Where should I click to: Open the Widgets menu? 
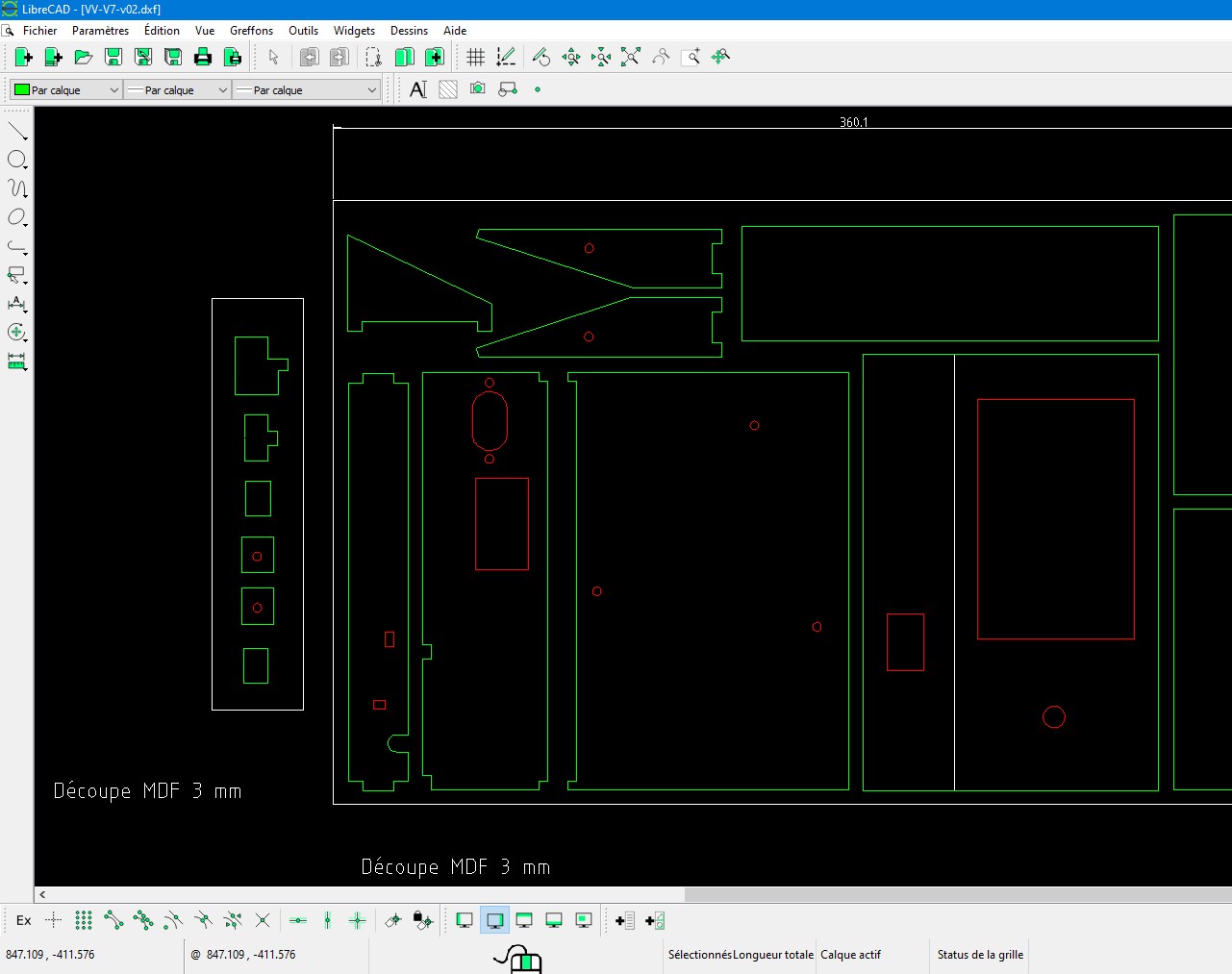[354, 31]
